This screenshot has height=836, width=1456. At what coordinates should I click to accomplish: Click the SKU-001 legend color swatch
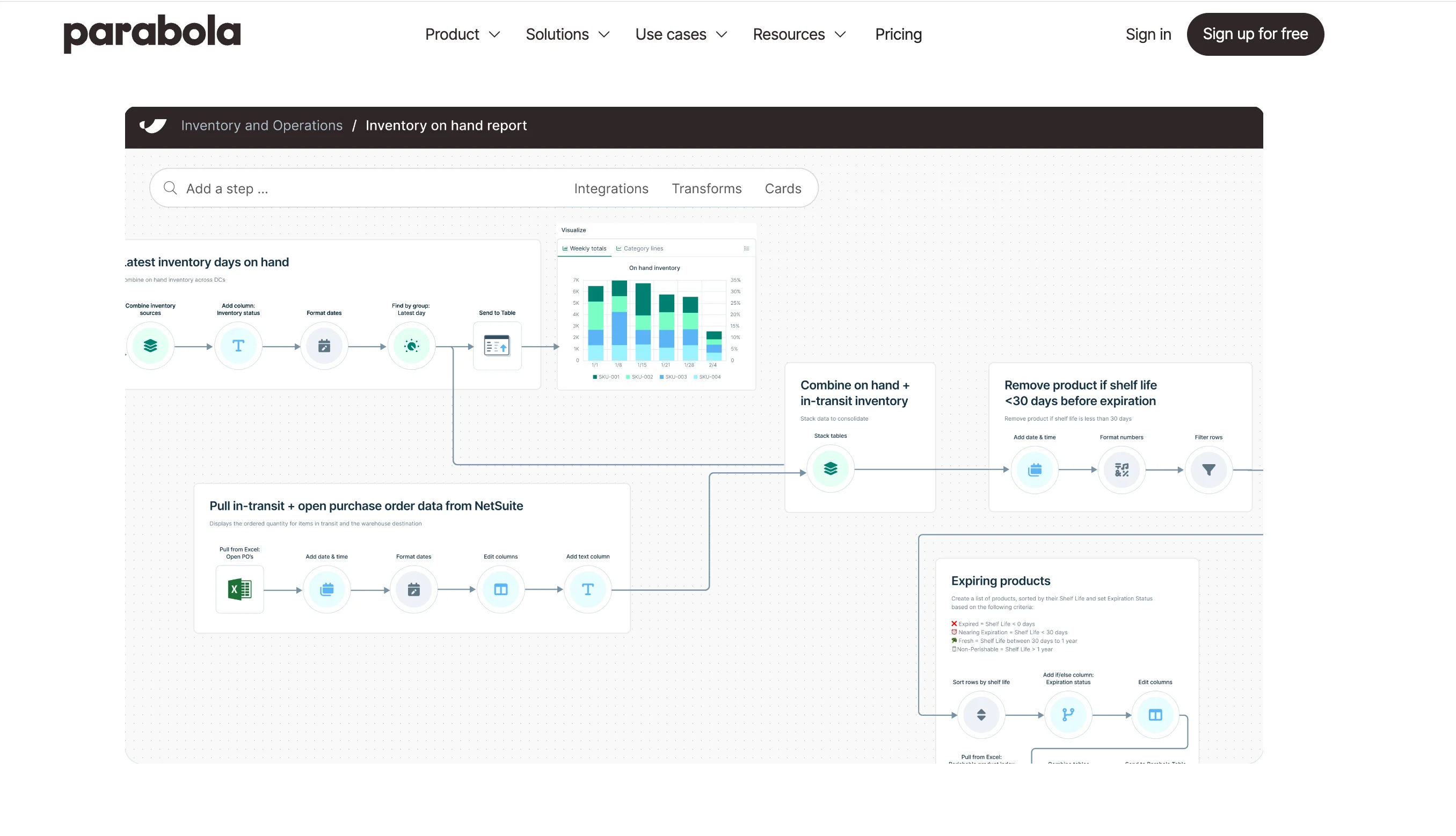click(x=594, y=377)
